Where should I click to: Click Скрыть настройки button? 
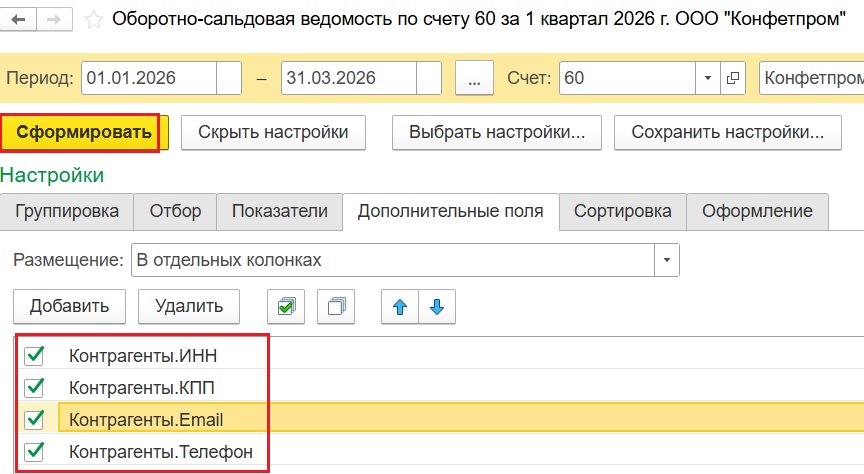coord(273,132)
